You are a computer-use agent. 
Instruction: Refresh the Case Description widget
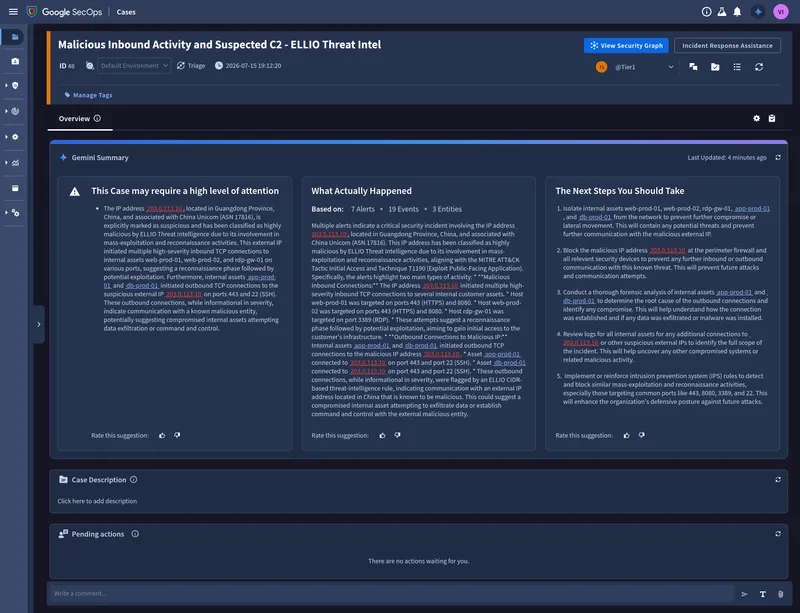[x=778, y=480]
